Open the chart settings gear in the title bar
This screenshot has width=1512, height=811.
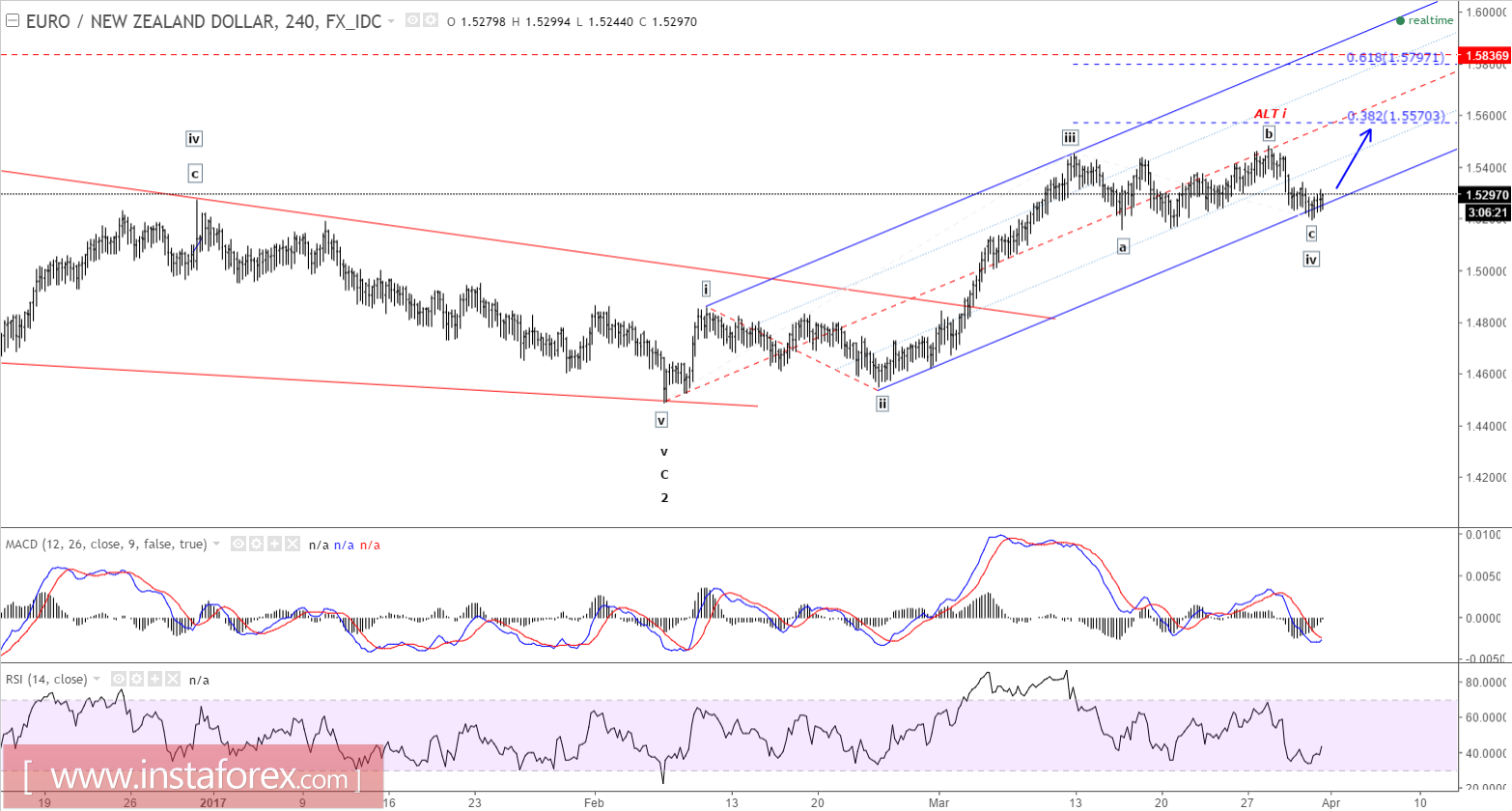click(431, 20)
